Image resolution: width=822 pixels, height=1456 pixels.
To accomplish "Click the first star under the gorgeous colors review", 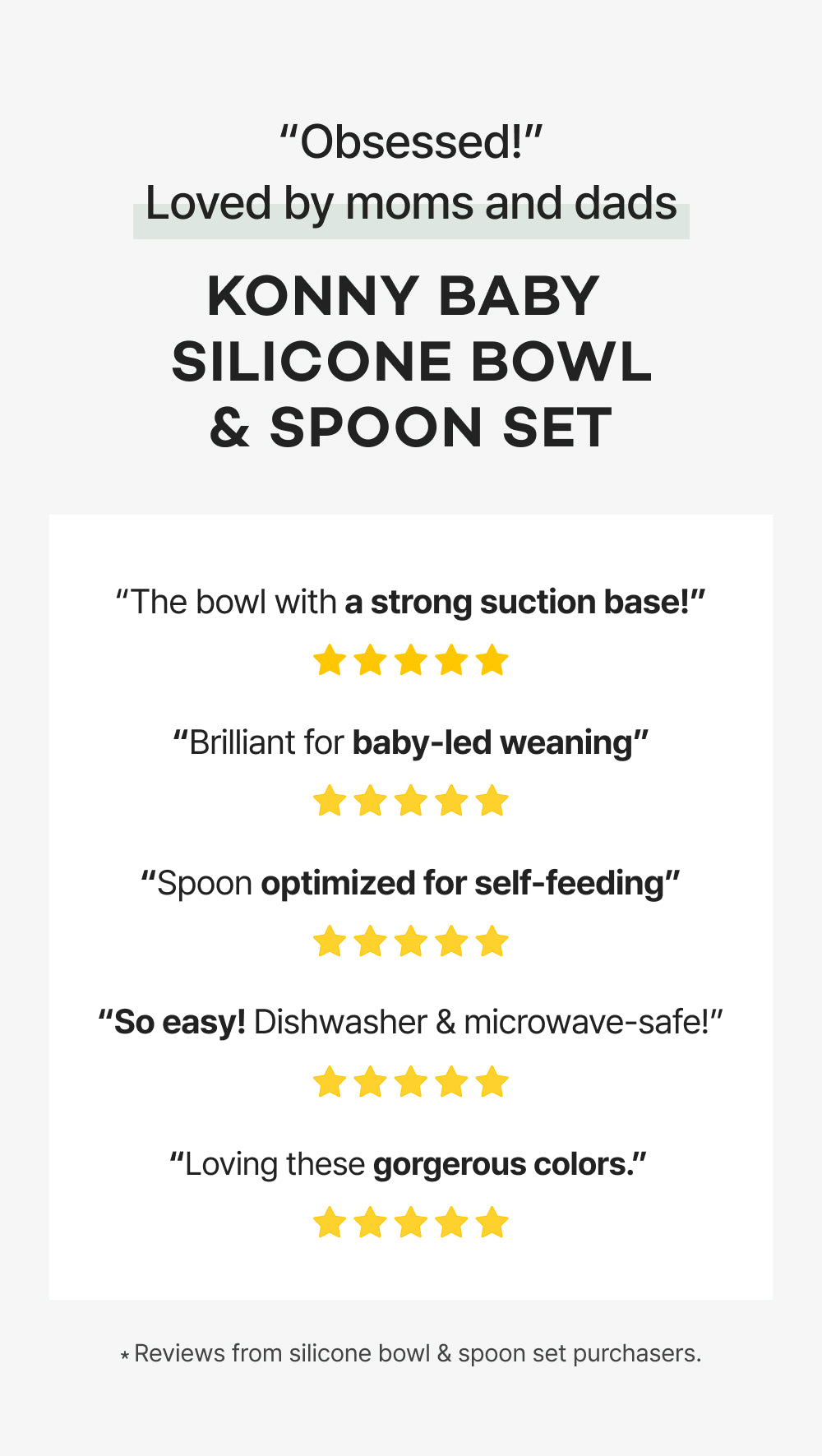I will pyautogui.click(x=330, y=1223).
